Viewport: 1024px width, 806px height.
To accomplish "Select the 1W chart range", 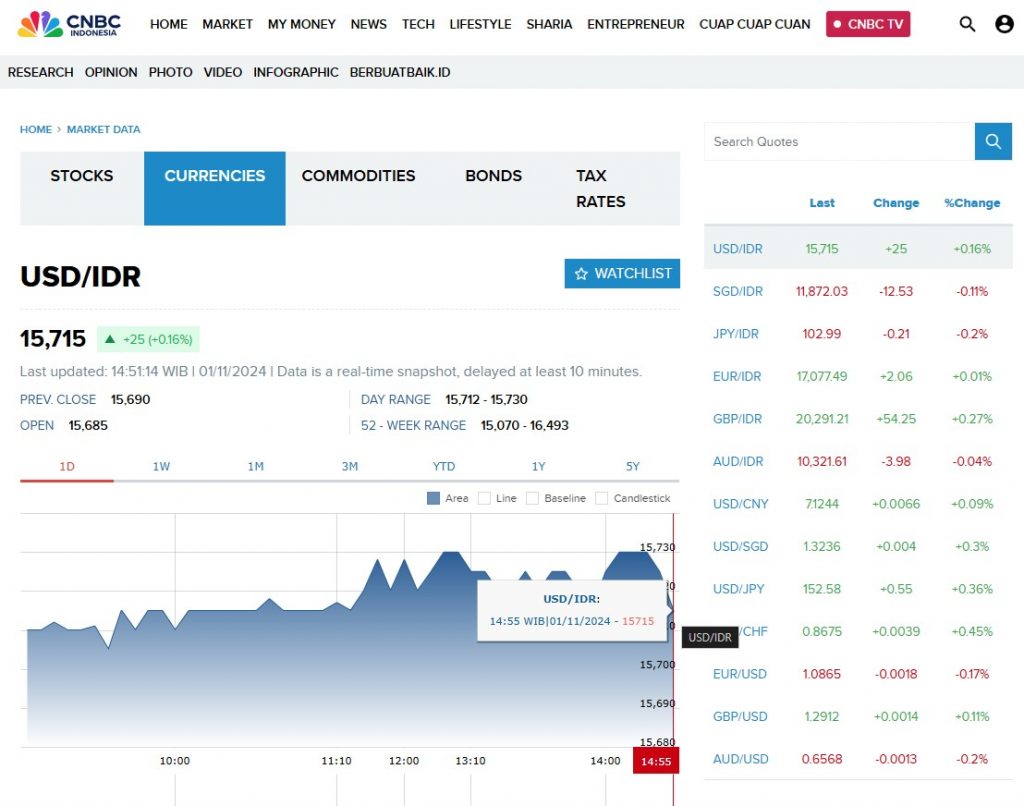I will tap(161, 466).
